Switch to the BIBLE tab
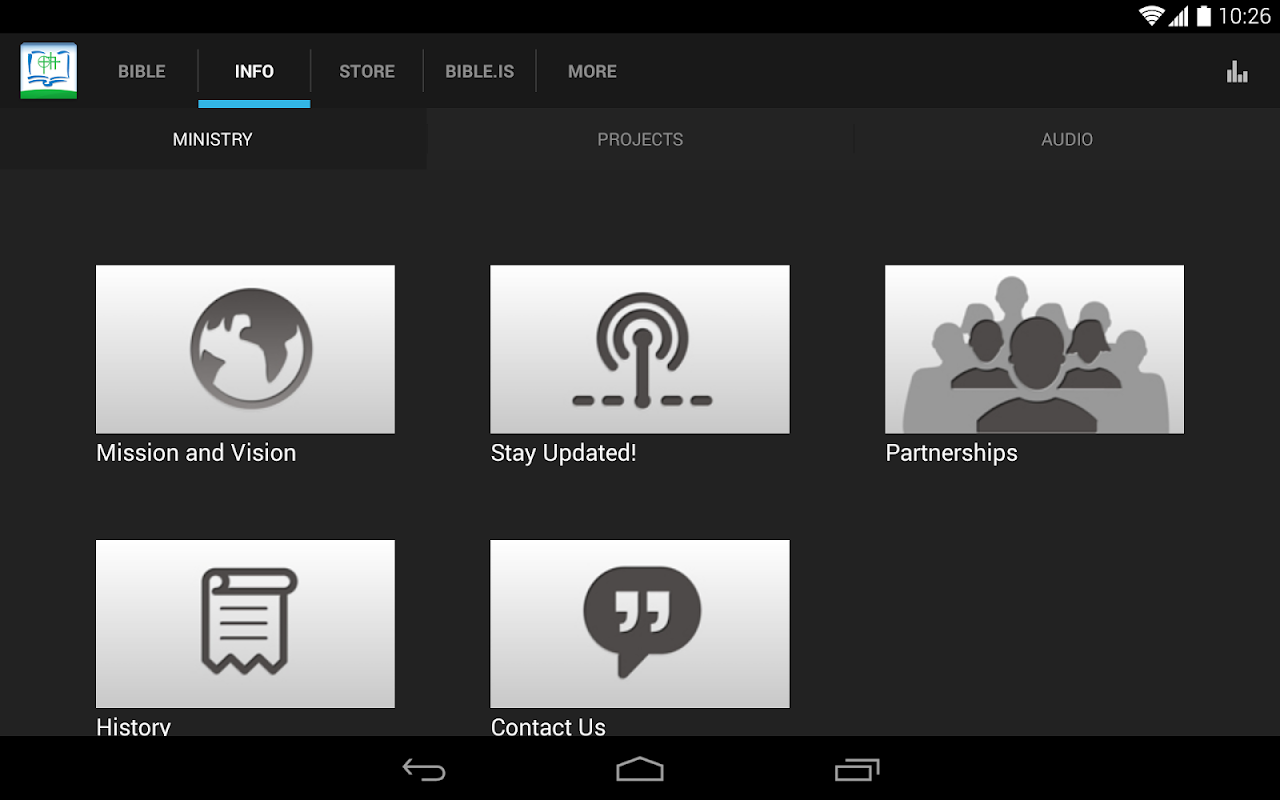Screen dimensions: 1280x800 pyautogui.click(x=142, y=71)
